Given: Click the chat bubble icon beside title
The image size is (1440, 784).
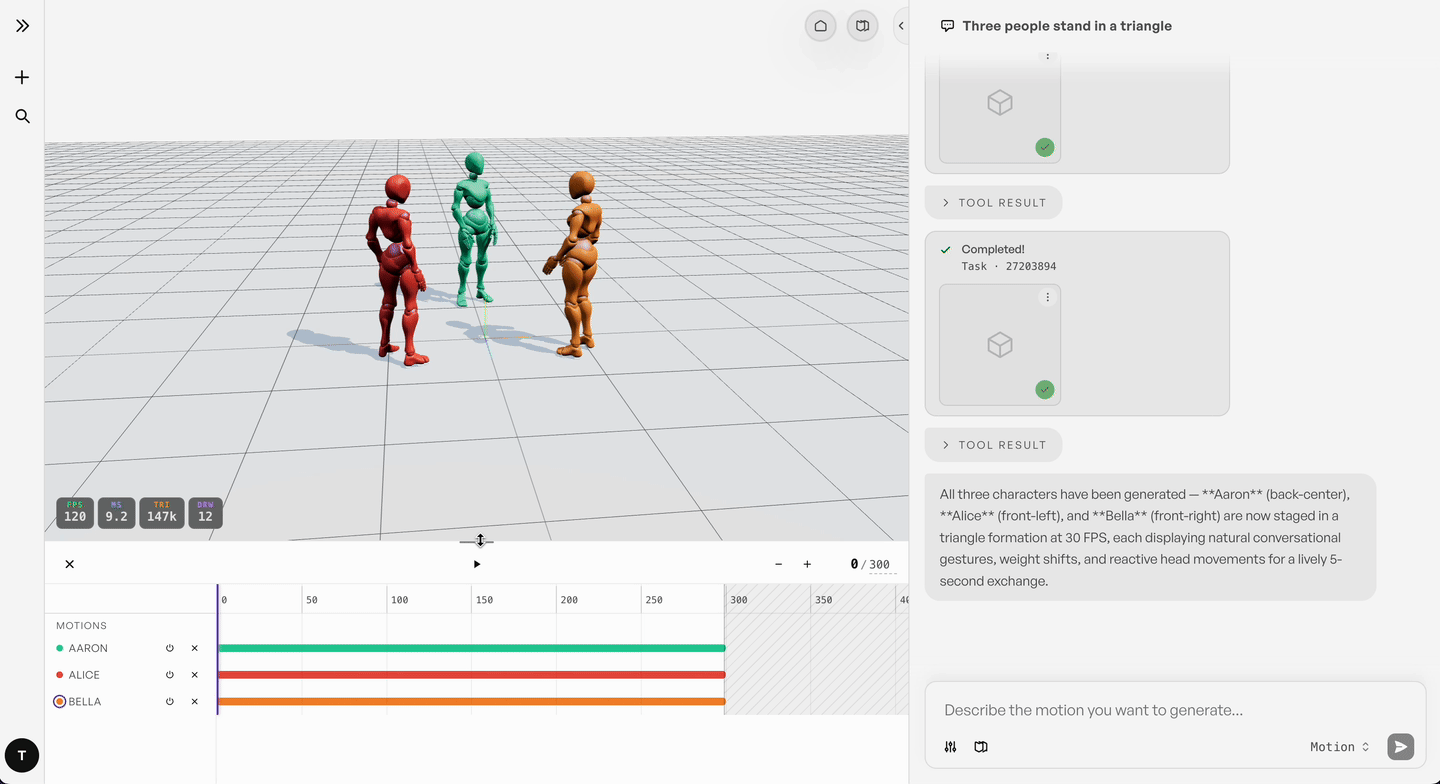Looking at the screenshot, I should pos(947,26).
